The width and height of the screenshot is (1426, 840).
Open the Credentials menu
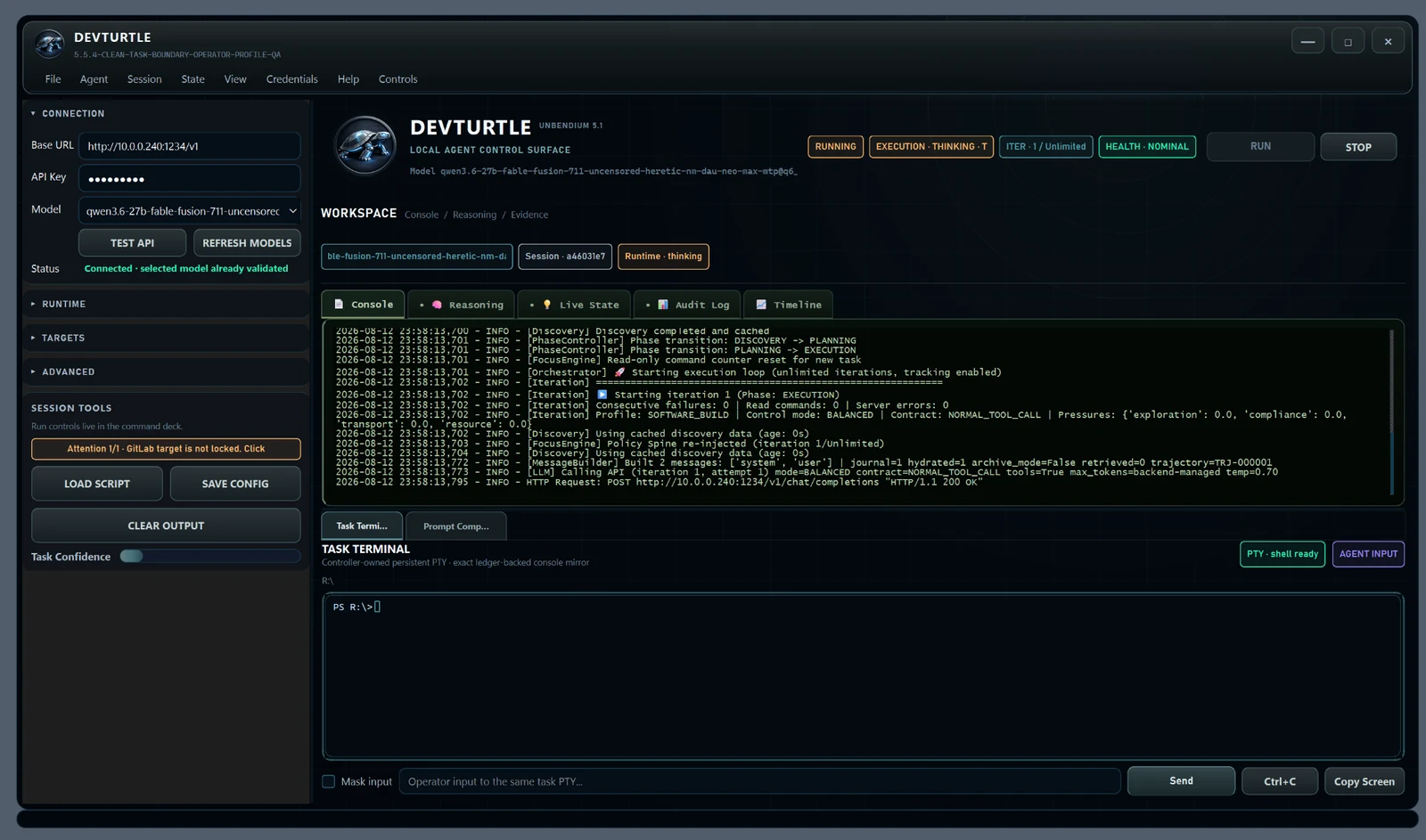(x=291, y=79)
